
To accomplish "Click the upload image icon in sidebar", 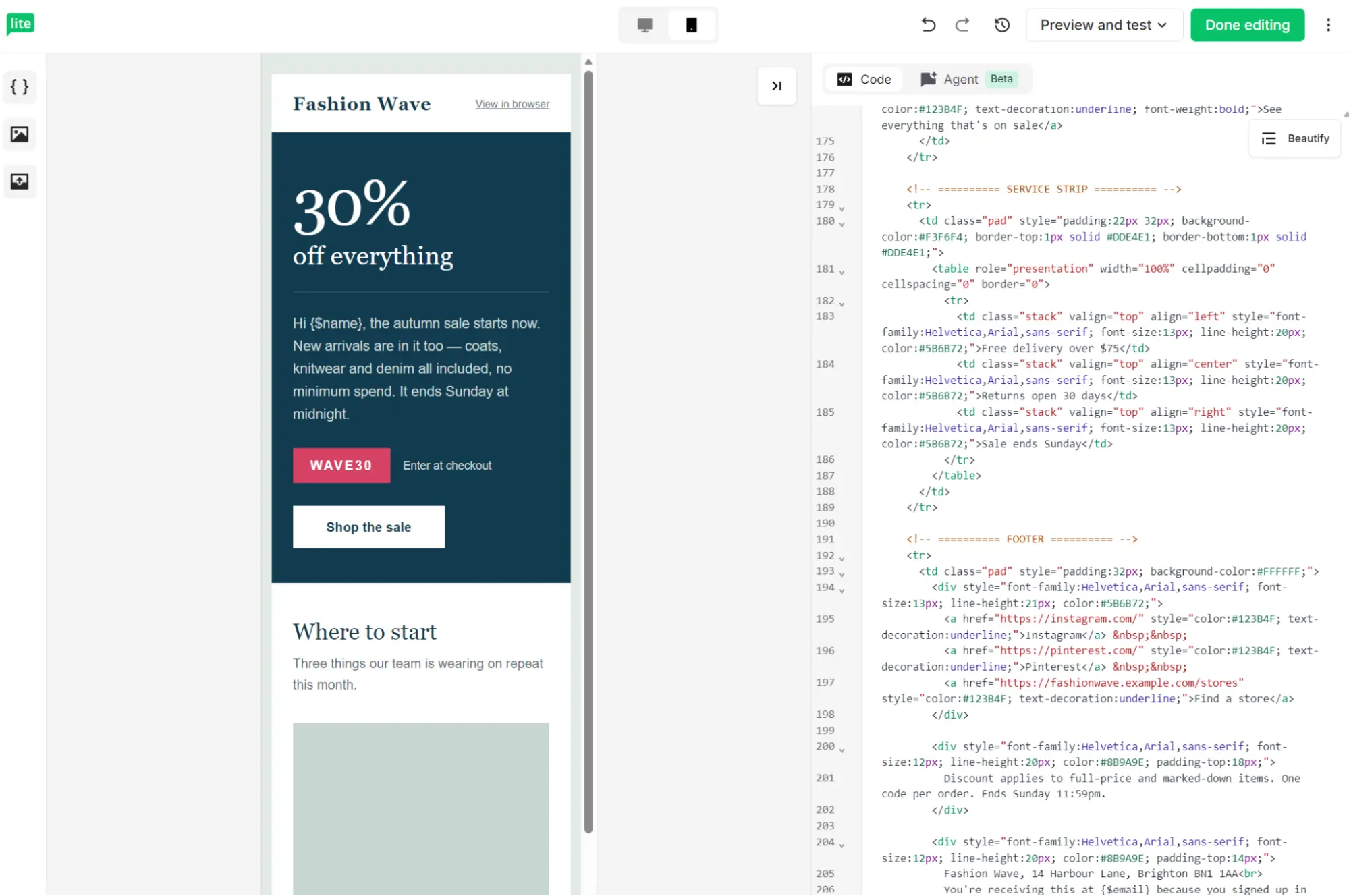I will 20,181.
